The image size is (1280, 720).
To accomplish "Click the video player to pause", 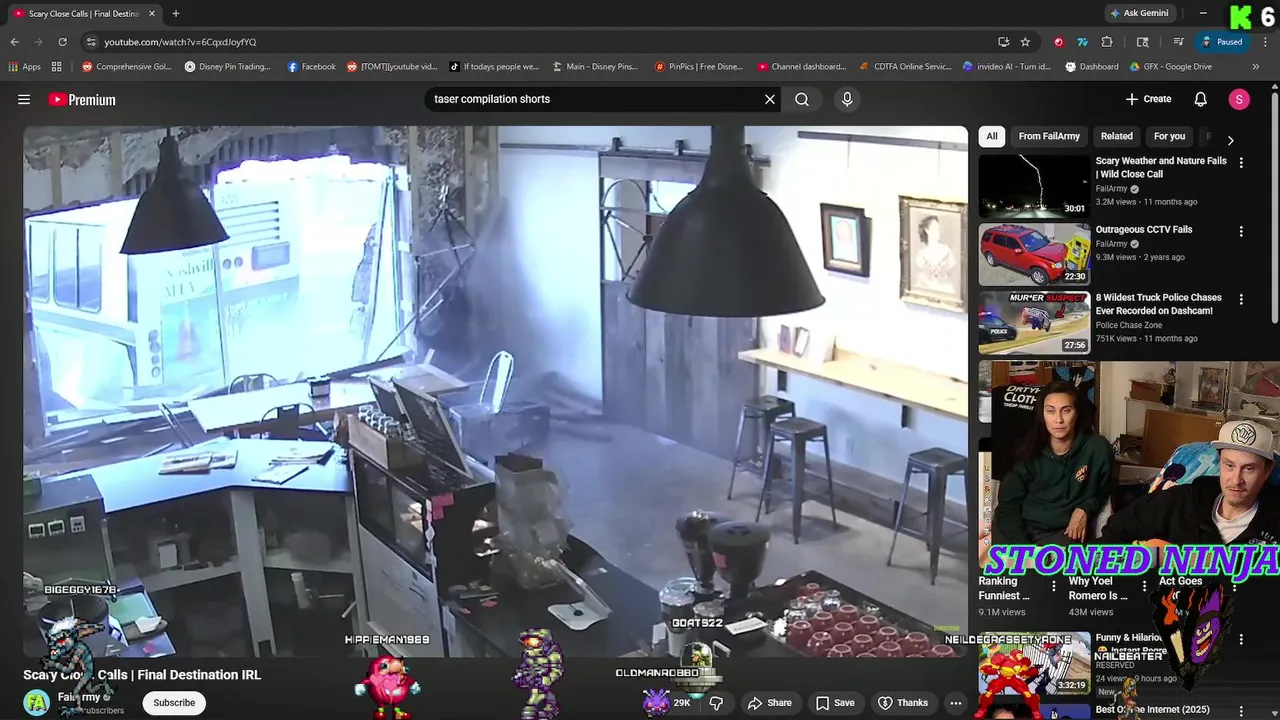I will pos(496,391).
